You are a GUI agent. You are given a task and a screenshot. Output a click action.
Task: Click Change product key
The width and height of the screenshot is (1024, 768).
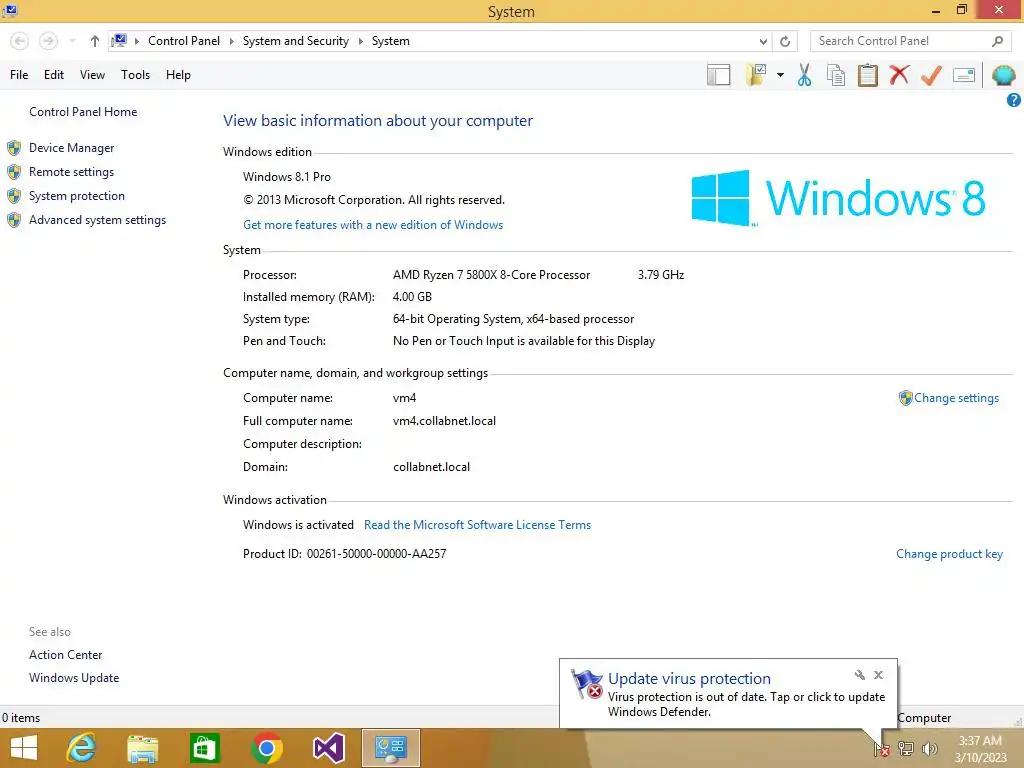[949, 554]
